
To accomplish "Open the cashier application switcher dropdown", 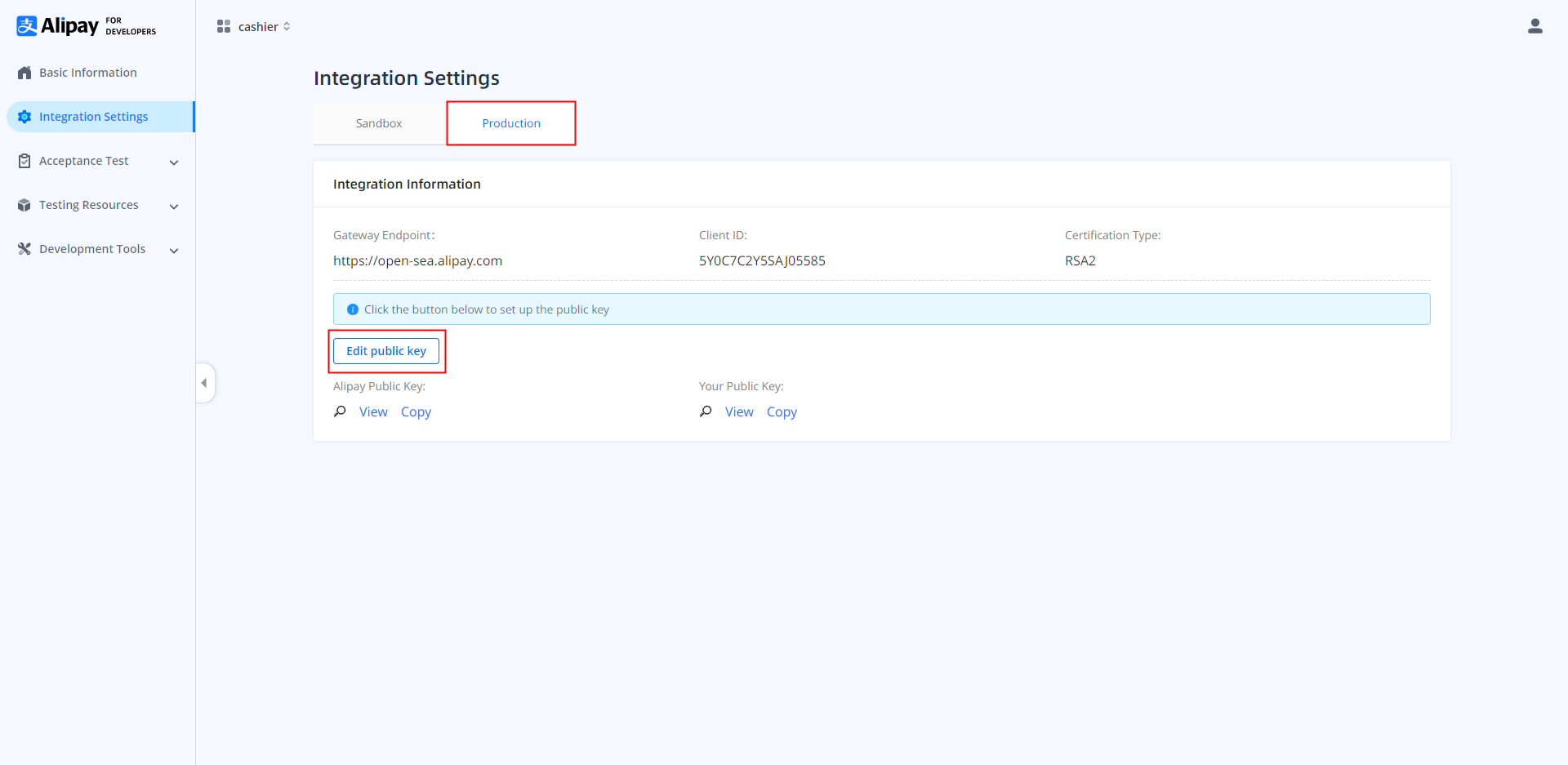I will 265,27.
